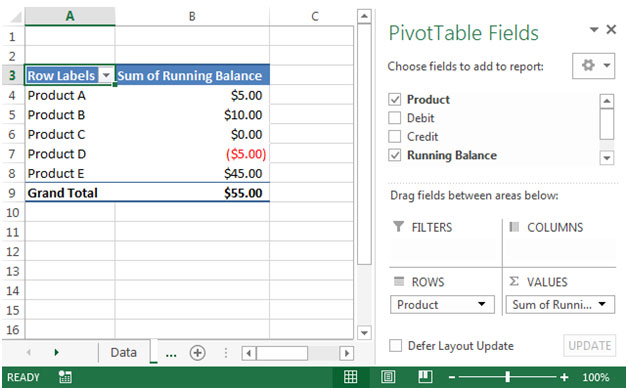Check the Debit field checkbox
The height and width of the screenshot is (390, 628).
coord(395,118)
